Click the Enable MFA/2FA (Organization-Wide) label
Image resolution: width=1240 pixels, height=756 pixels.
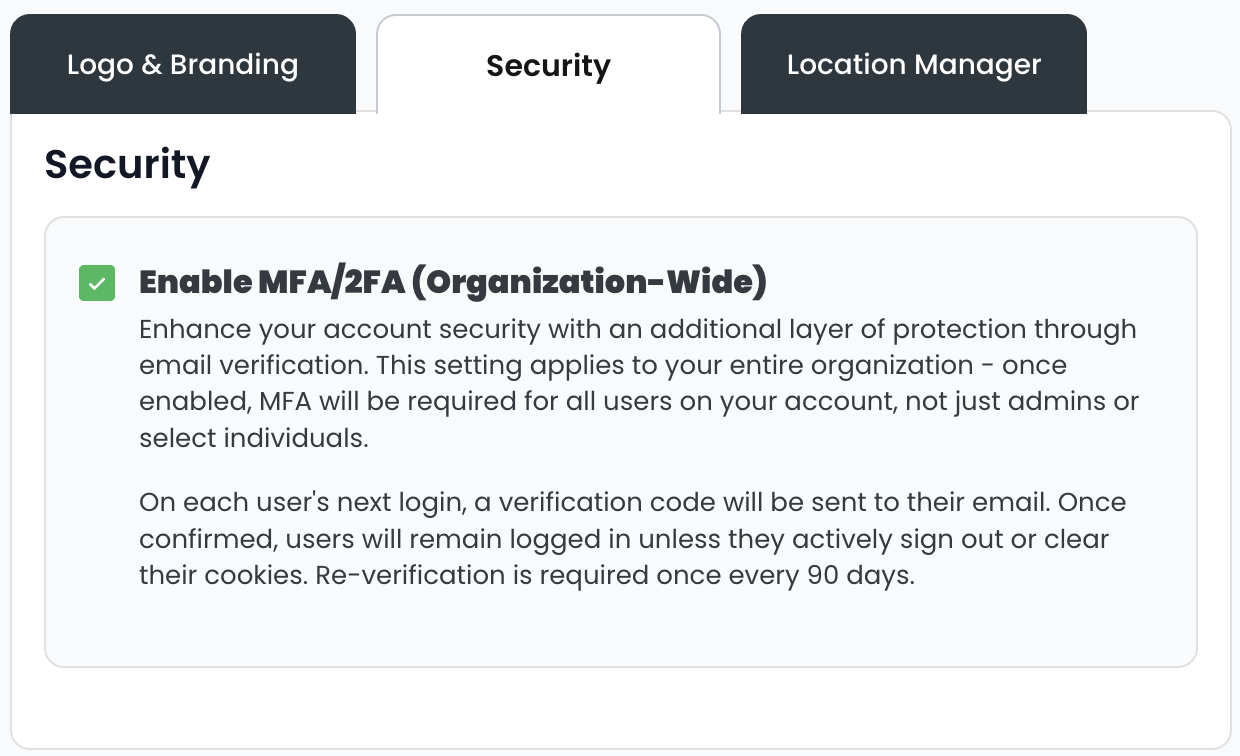point(453,283)
